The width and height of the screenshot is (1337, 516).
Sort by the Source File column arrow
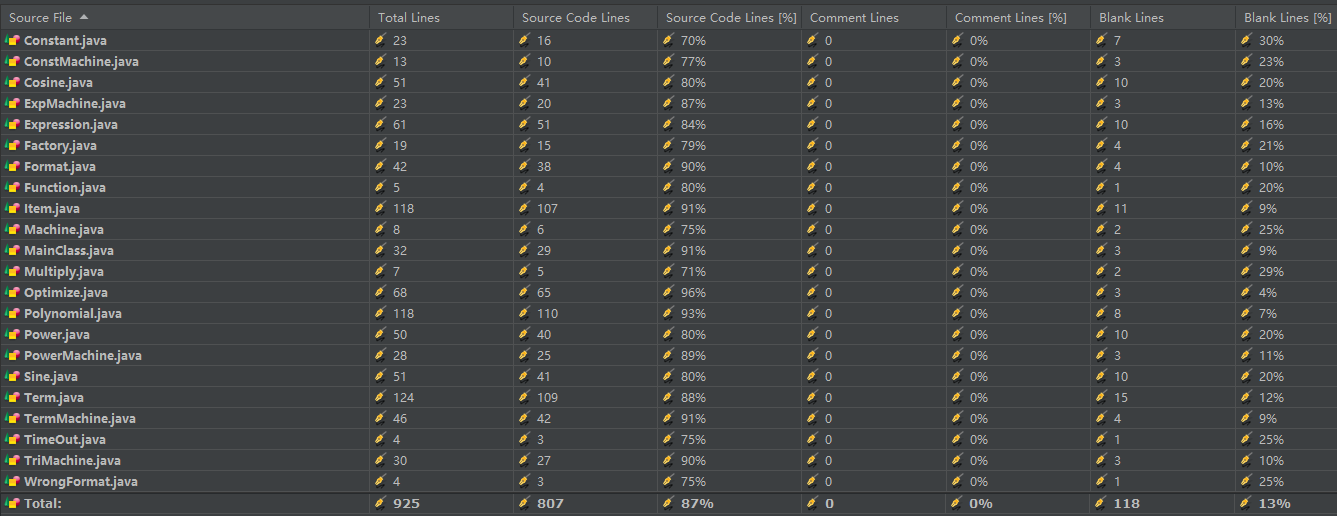(83, 17)
